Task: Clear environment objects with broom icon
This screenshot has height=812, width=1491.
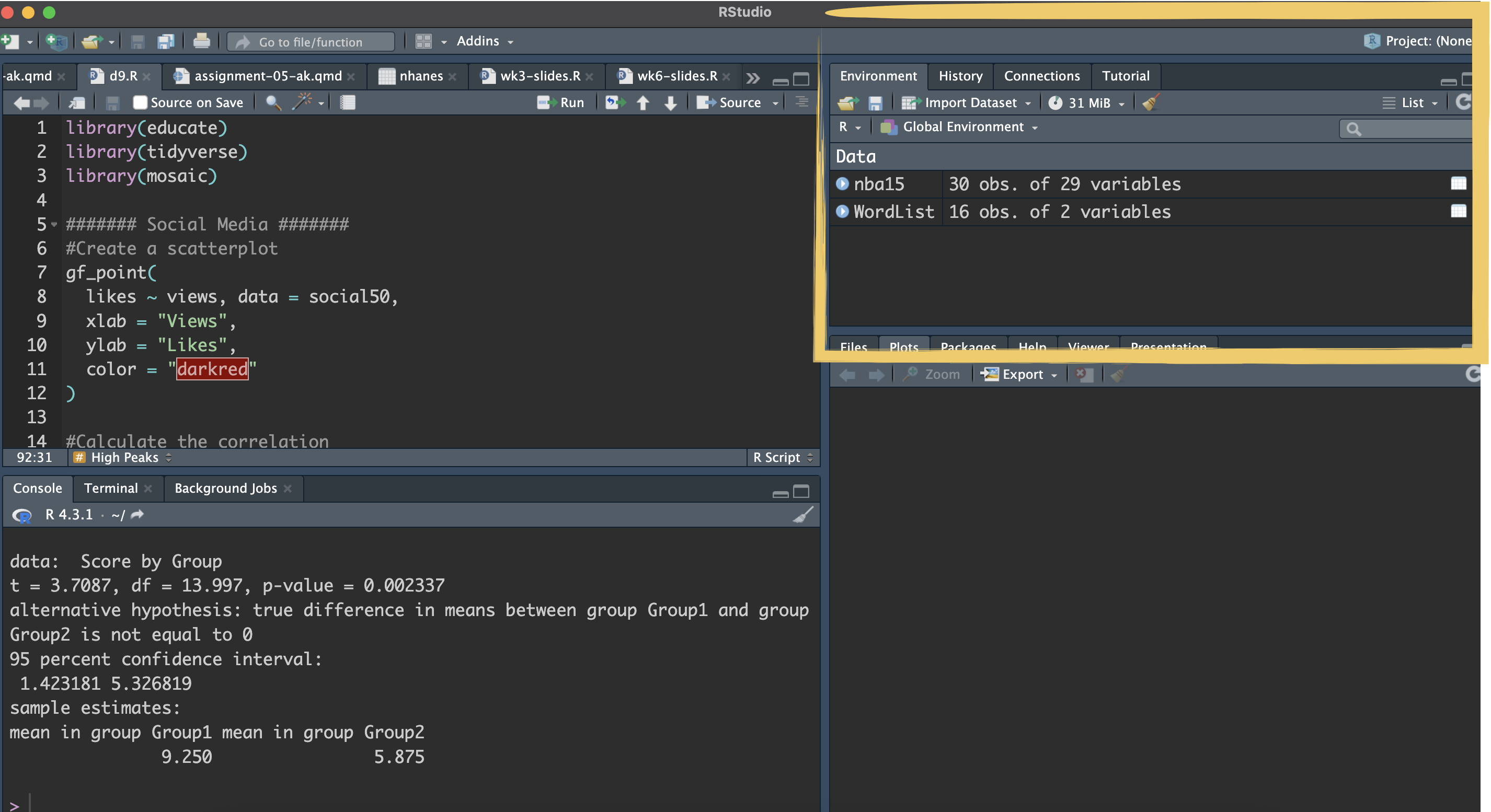Action: pos(1151,103)
